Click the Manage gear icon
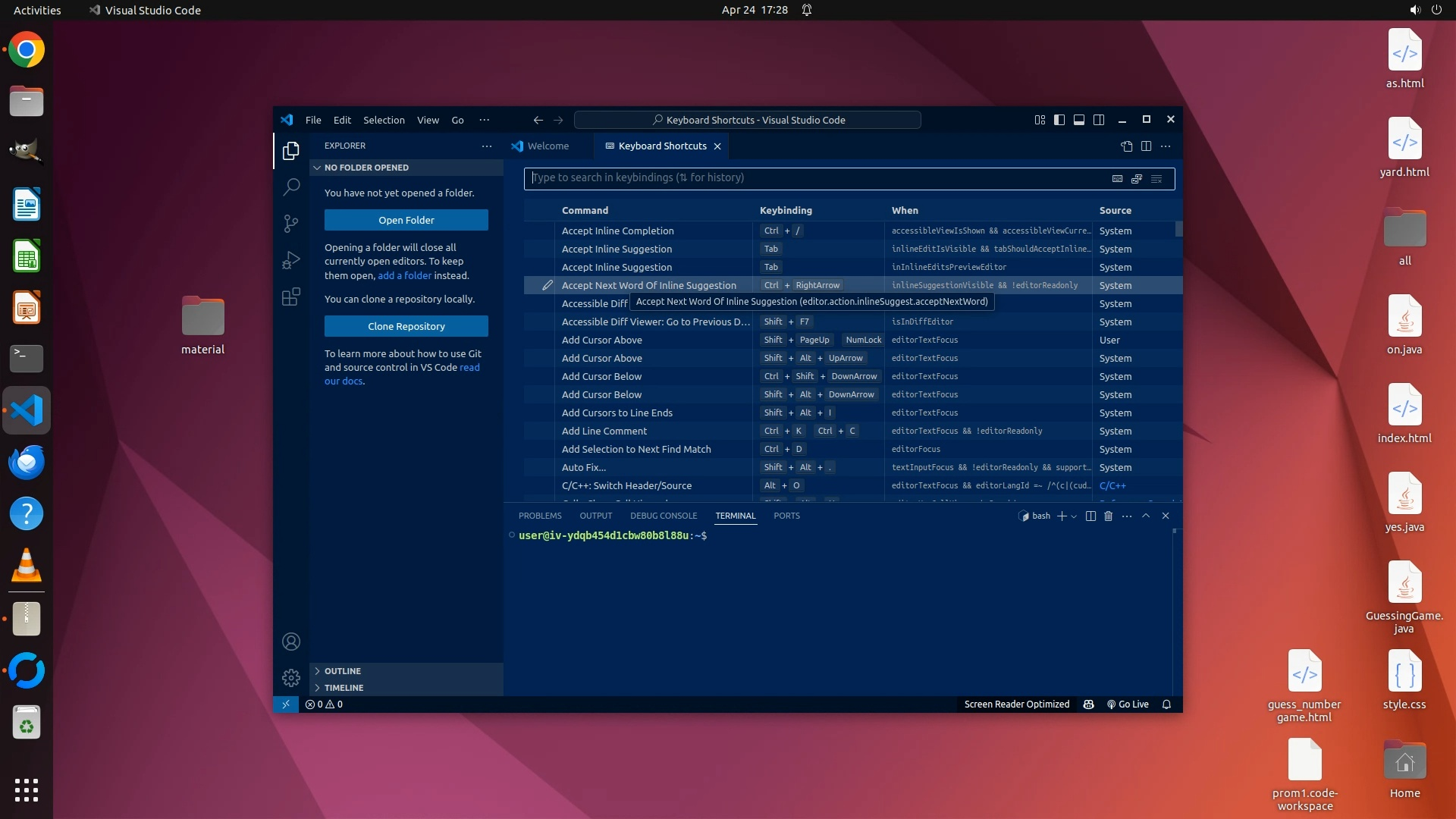 pos(291,677)
